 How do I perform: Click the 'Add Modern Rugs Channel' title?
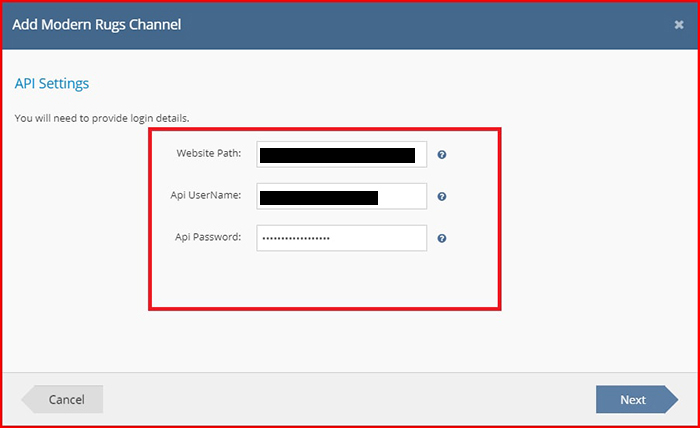tap(97, 25)
